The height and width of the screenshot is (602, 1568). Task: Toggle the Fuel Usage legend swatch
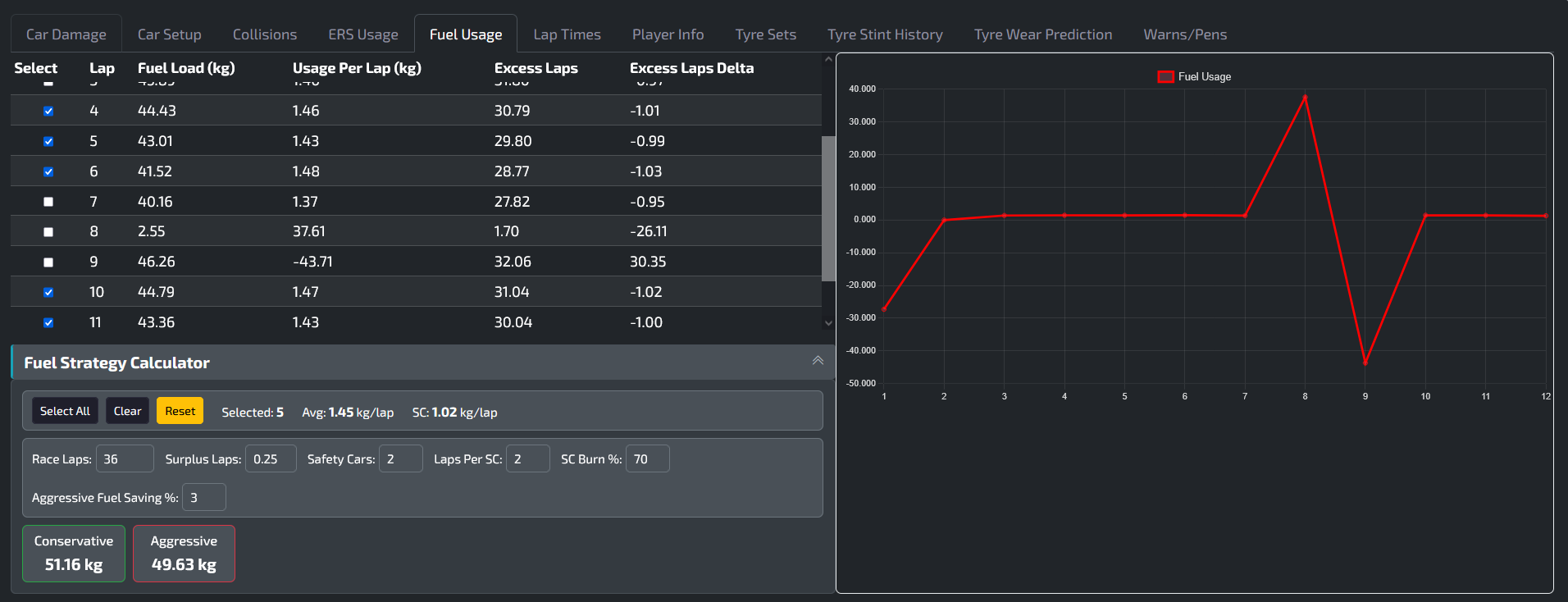[x=1165, y=76]
